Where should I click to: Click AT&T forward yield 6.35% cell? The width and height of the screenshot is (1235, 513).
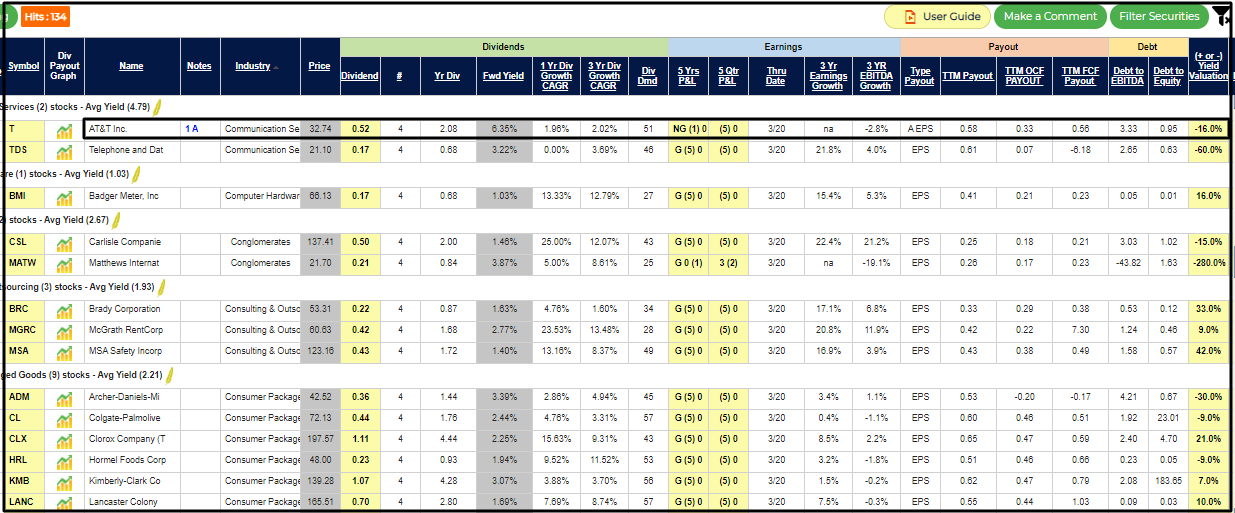coord(503,129)
